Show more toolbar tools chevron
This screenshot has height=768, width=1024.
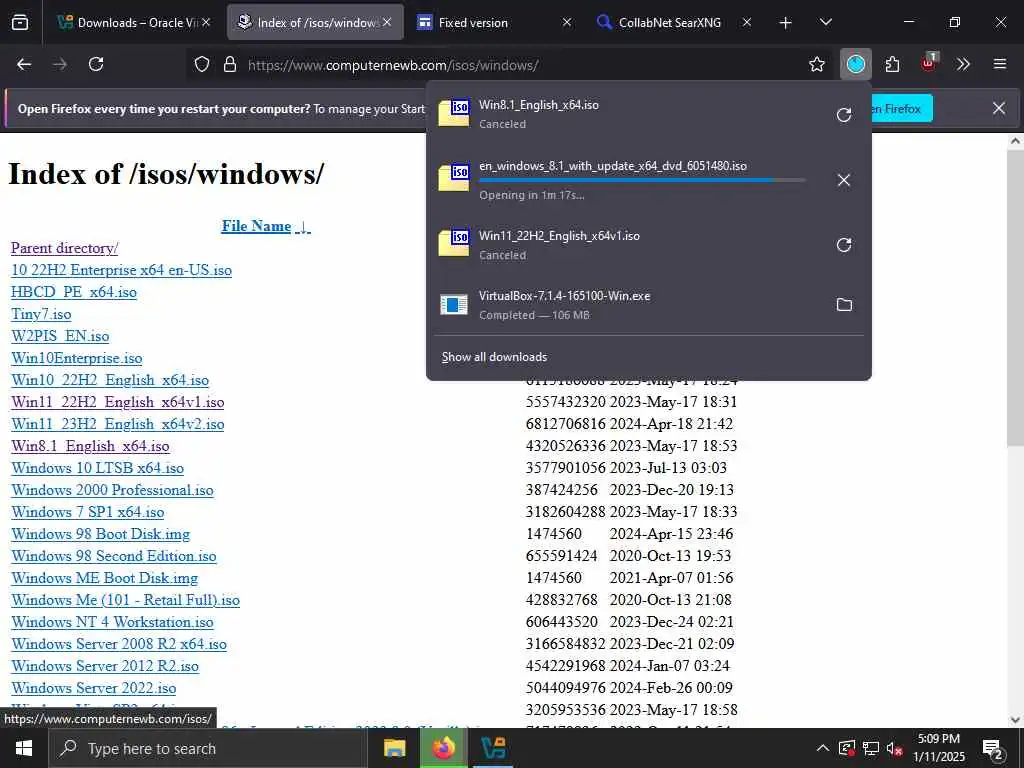point(963,64)
